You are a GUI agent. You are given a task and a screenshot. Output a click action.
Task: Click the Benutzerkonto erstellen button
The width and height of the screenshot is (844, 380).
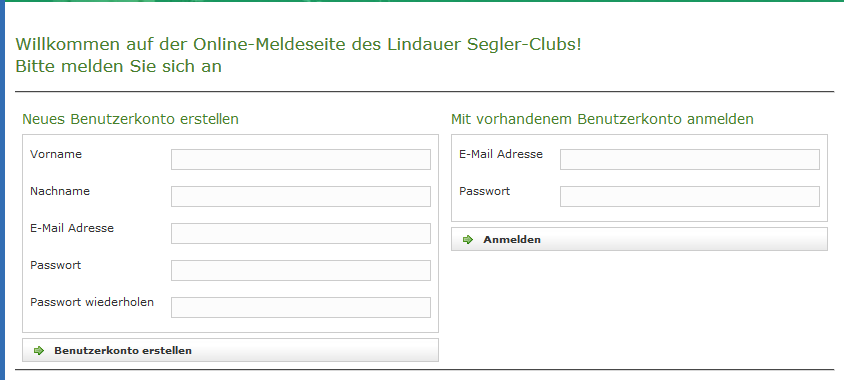230,350
